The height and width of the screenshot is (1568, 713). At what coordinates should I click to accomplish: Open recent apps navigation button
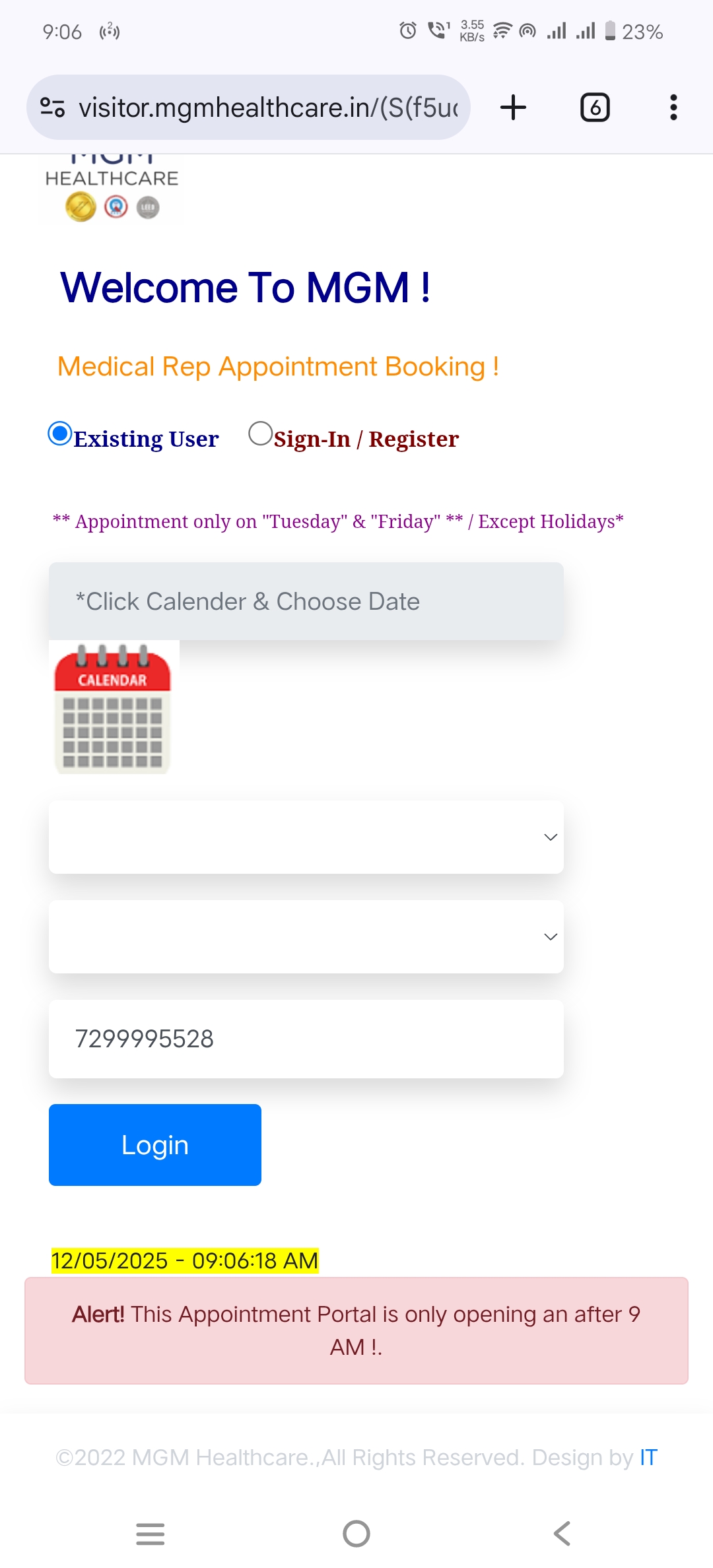coord(151,1534)
